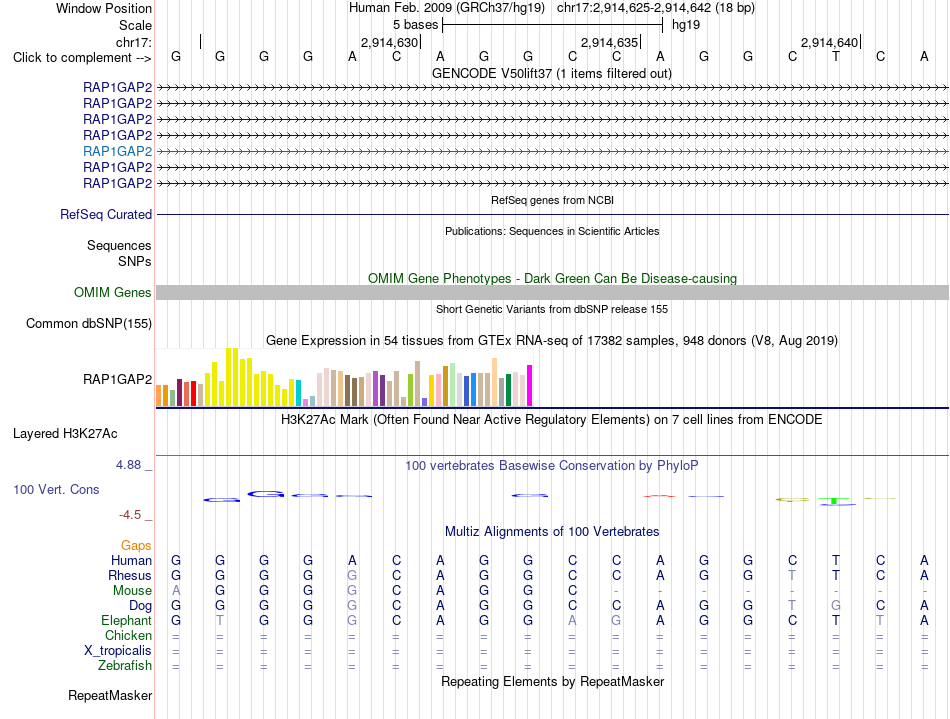Click the RepeatMasker track label
This screenshot has height=719, width=950.
(110, 695)
